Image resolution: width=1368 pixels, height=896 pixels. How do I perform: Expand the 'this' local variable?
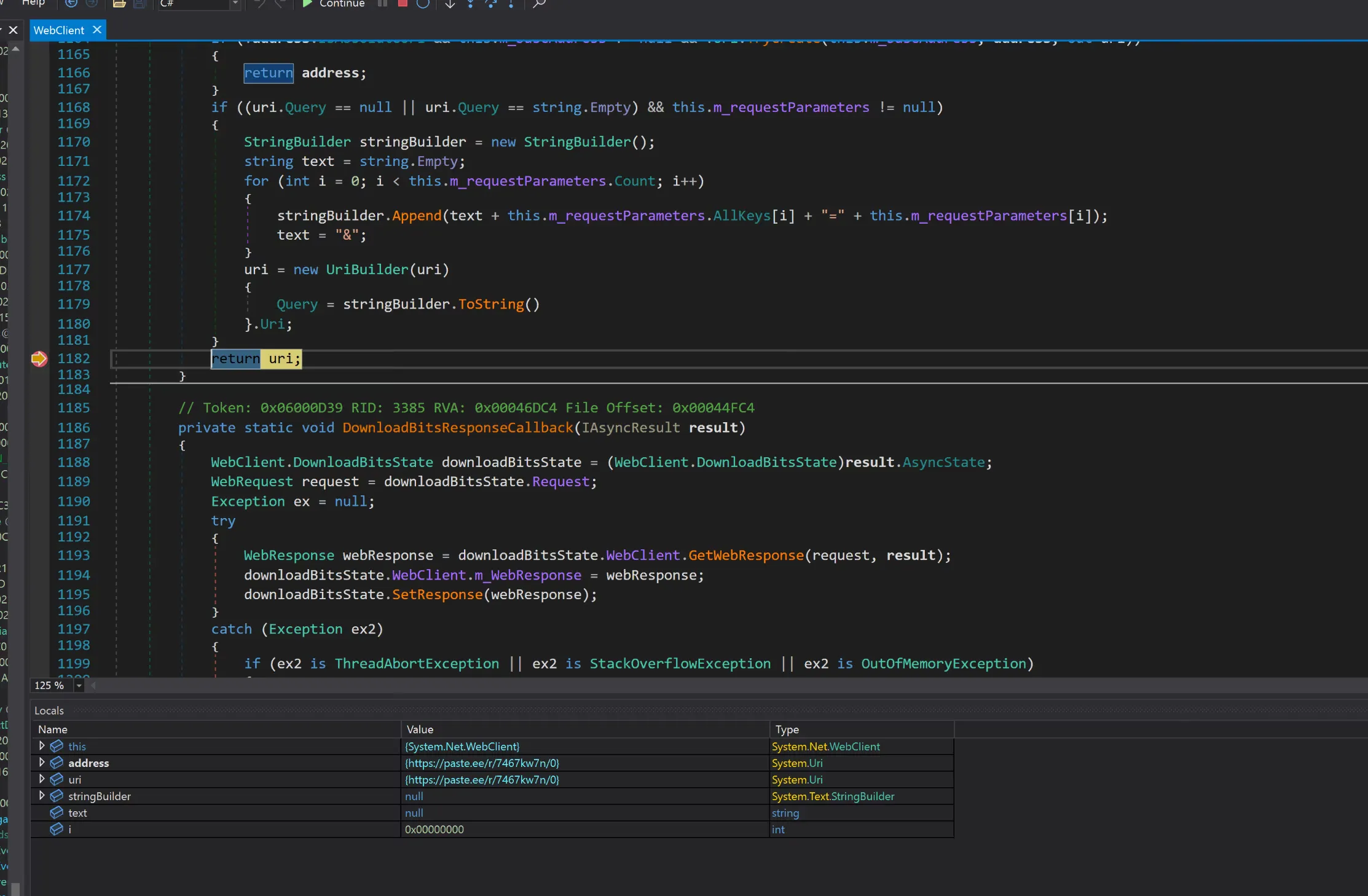tap(42, 746)
